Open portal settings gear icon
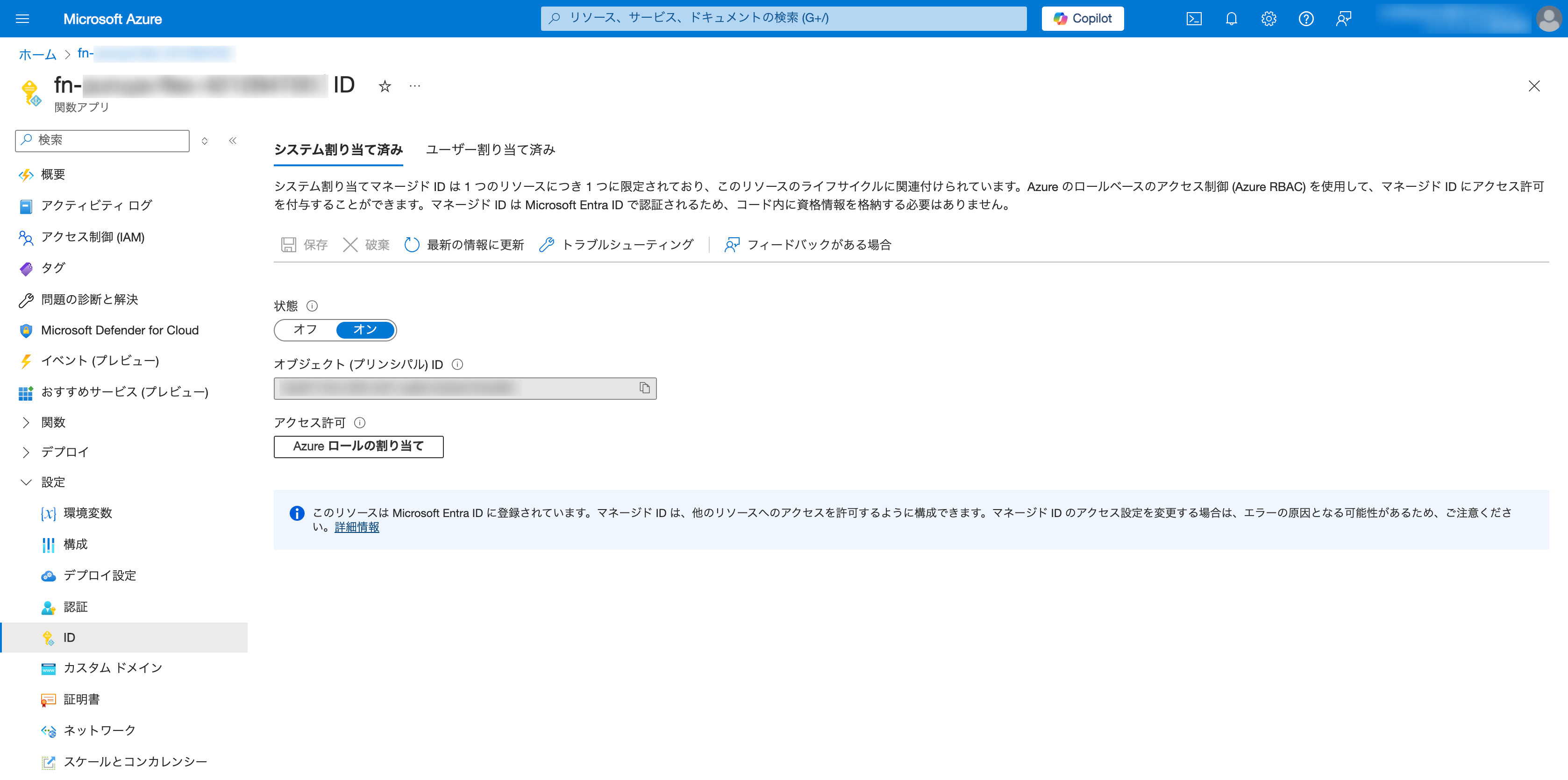This screenshot has height=780, width=1568. coord(1269,19)
